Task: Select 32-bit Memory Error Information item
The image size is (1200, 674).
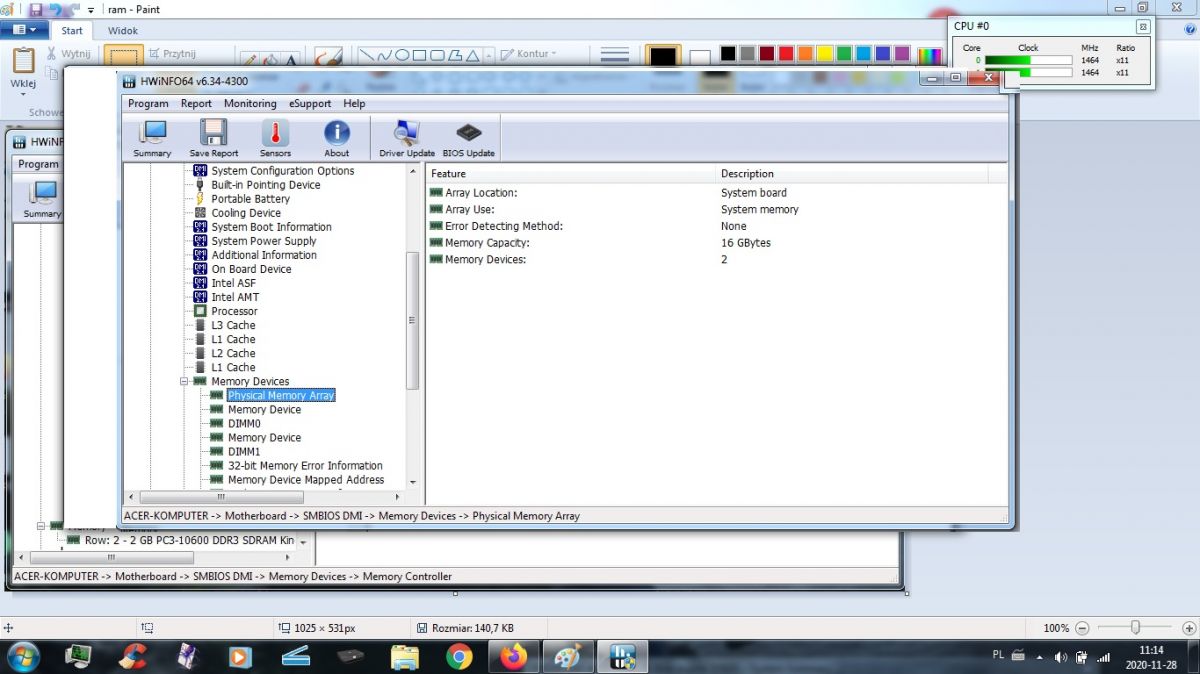Action: tap(305, 465)
